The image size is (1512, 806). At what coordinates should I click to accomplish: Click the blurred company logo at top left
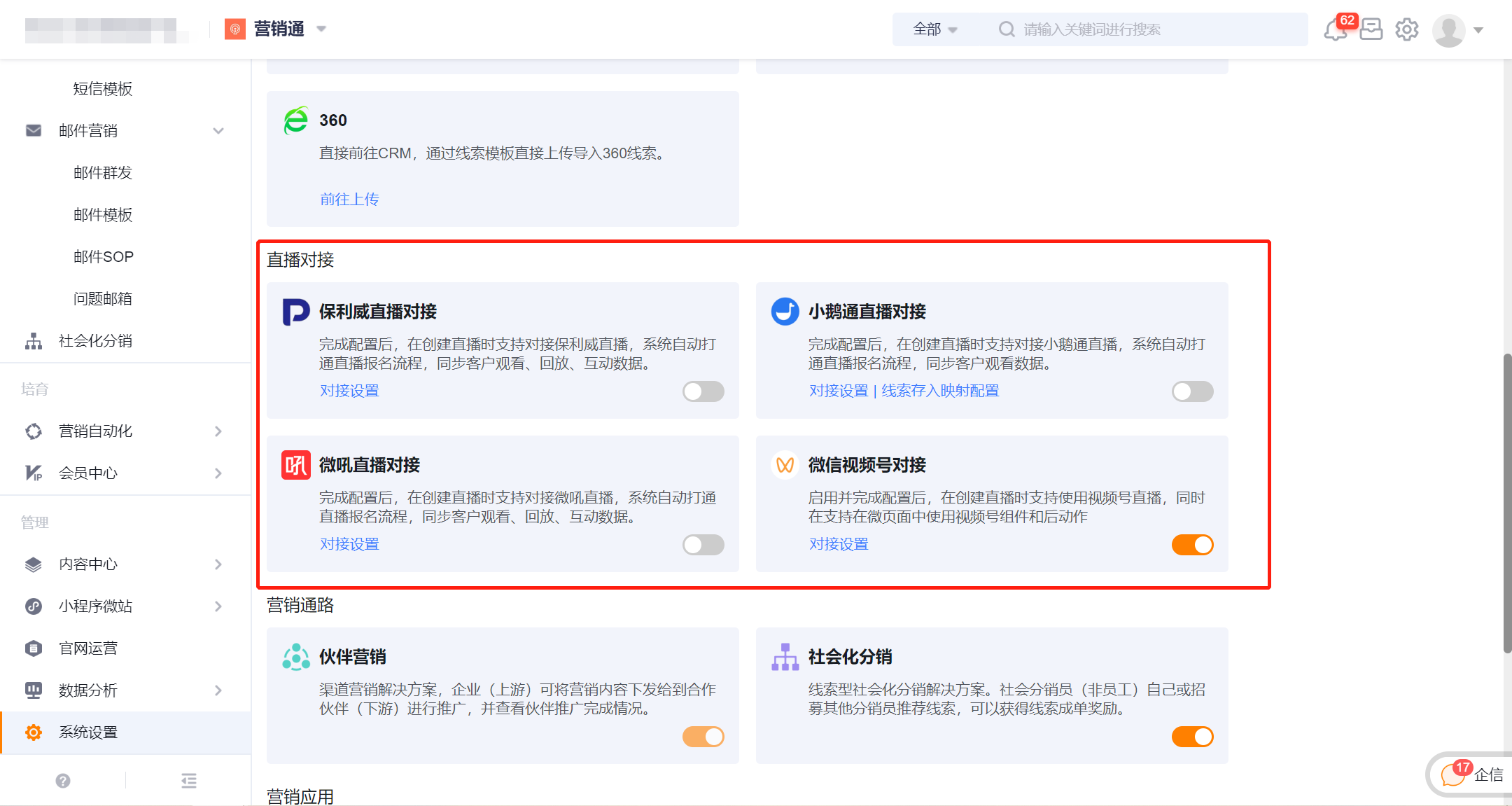107,30
